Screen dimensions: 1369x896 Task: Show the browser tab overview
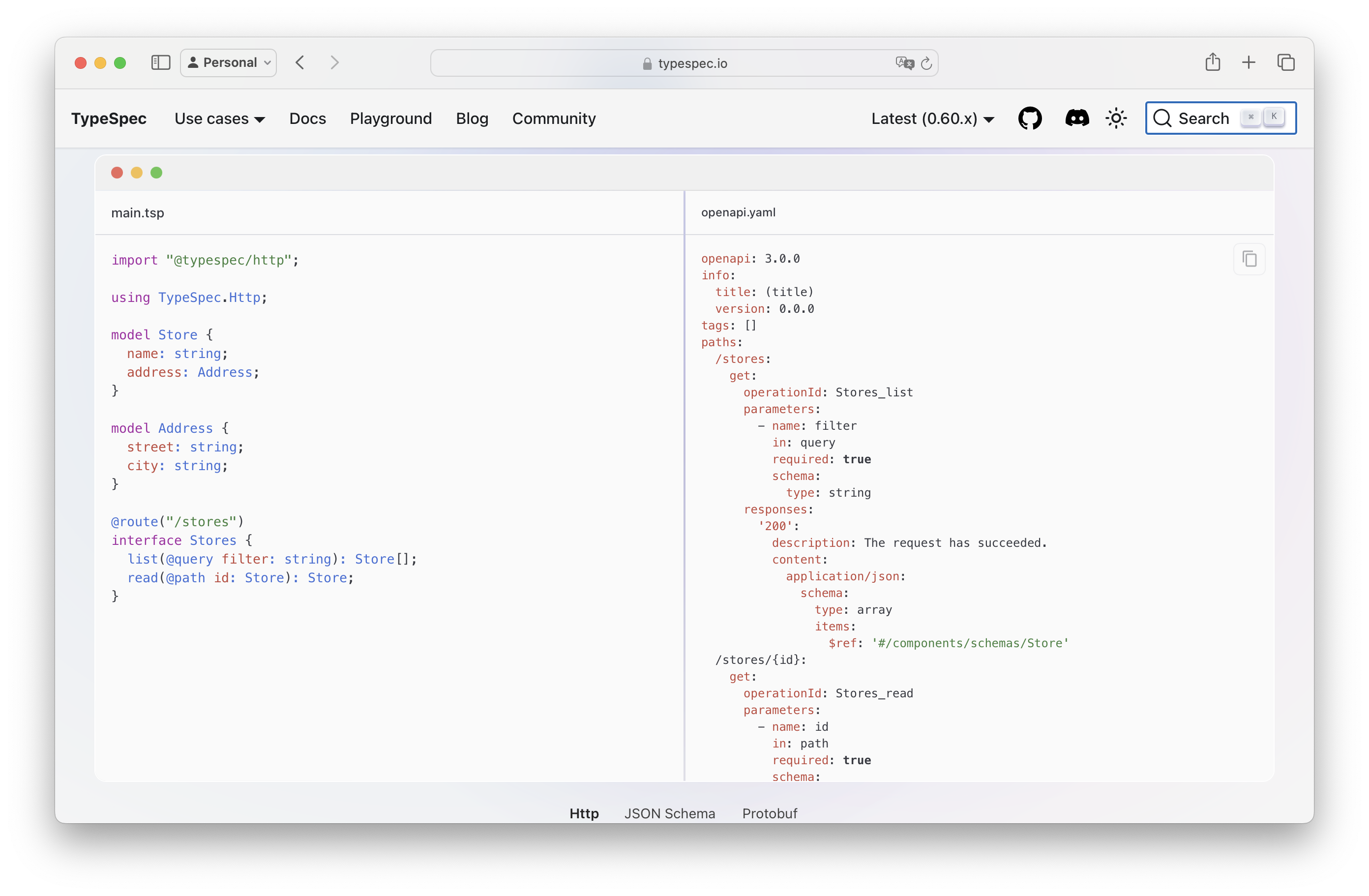[x=1286, y=62]
